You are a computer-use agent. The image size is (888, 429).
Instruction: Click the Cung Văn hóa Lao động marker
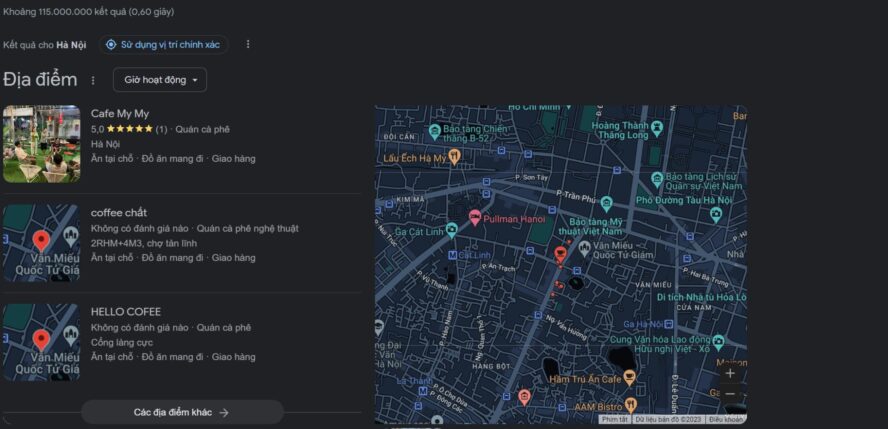[719, 341]
